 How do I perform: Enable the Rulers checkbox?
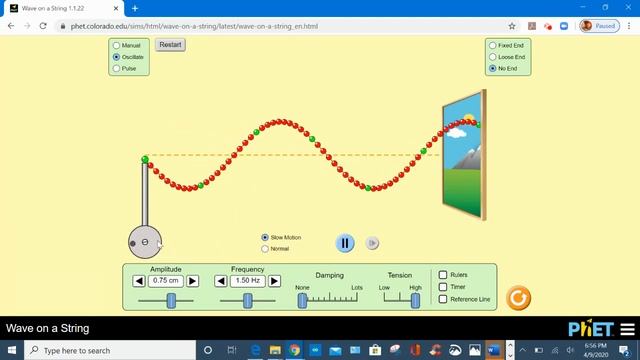click(443, 275)
